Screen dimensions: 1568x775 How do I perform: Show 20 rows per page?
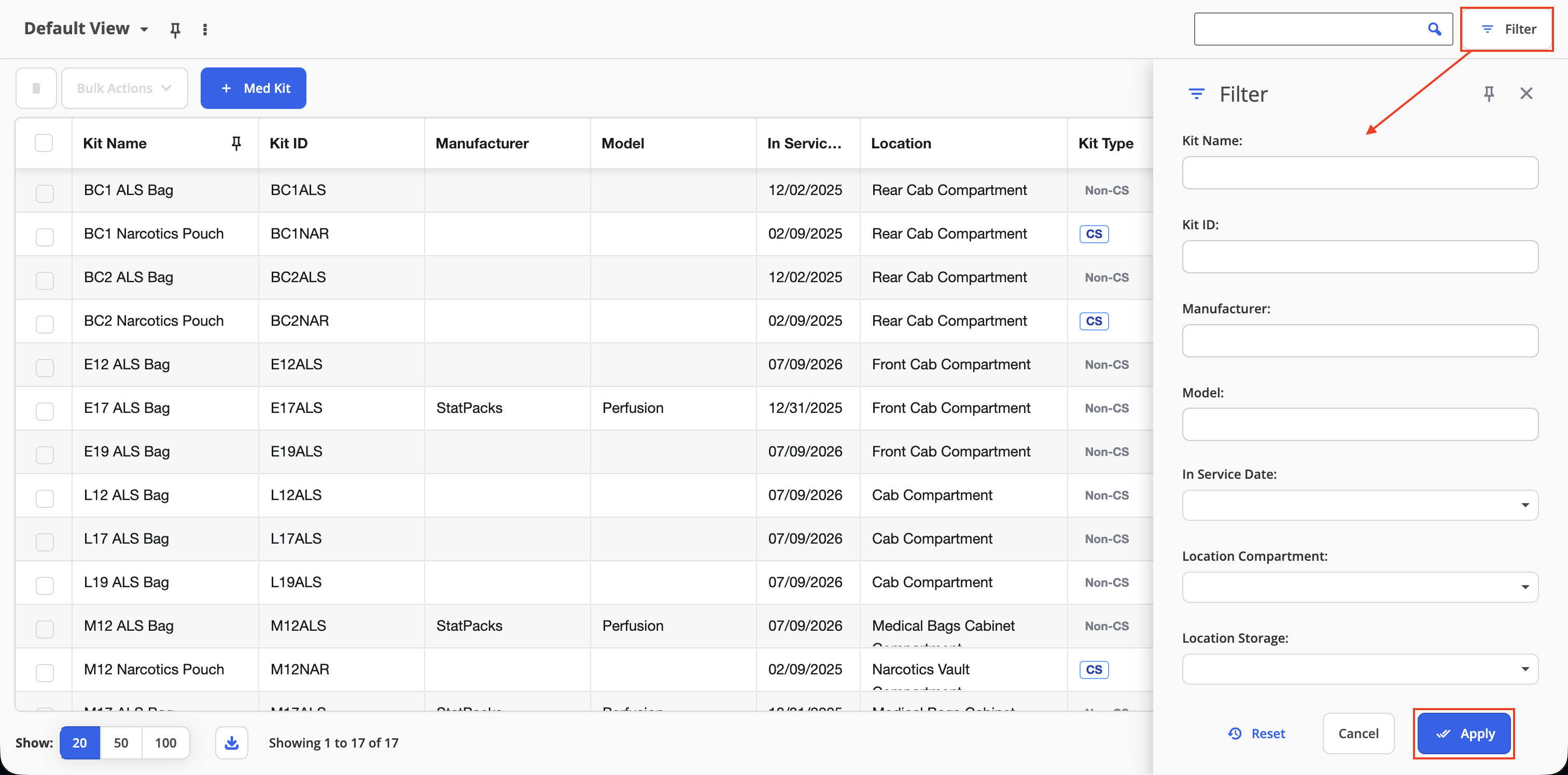click(x=80, y=743)
